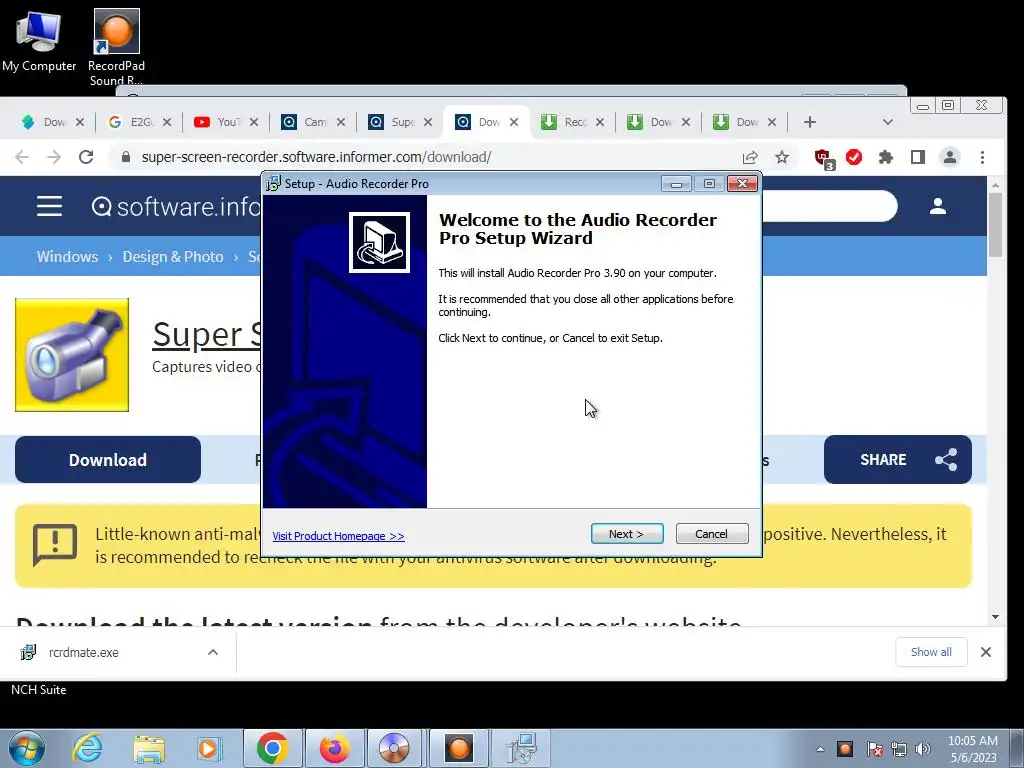Open the Windows Start menu
The height and width of the screenshot is (768, 1024).
coord(27,748)
